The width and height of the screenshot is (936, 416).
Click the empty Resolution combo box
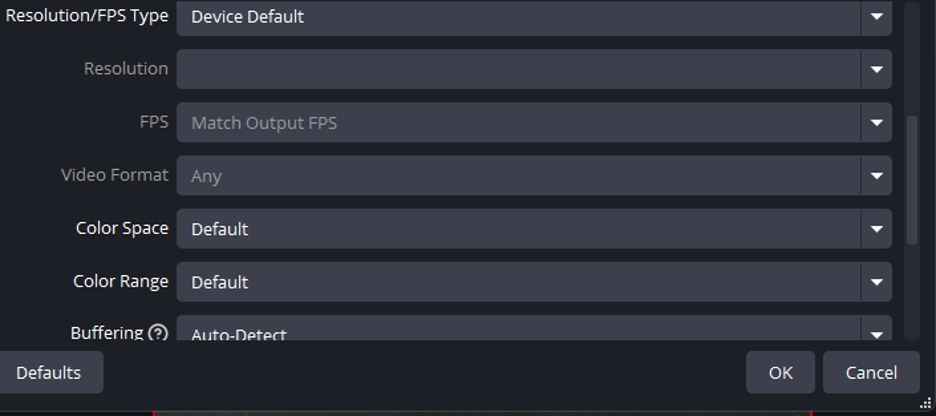click(518, 70)
